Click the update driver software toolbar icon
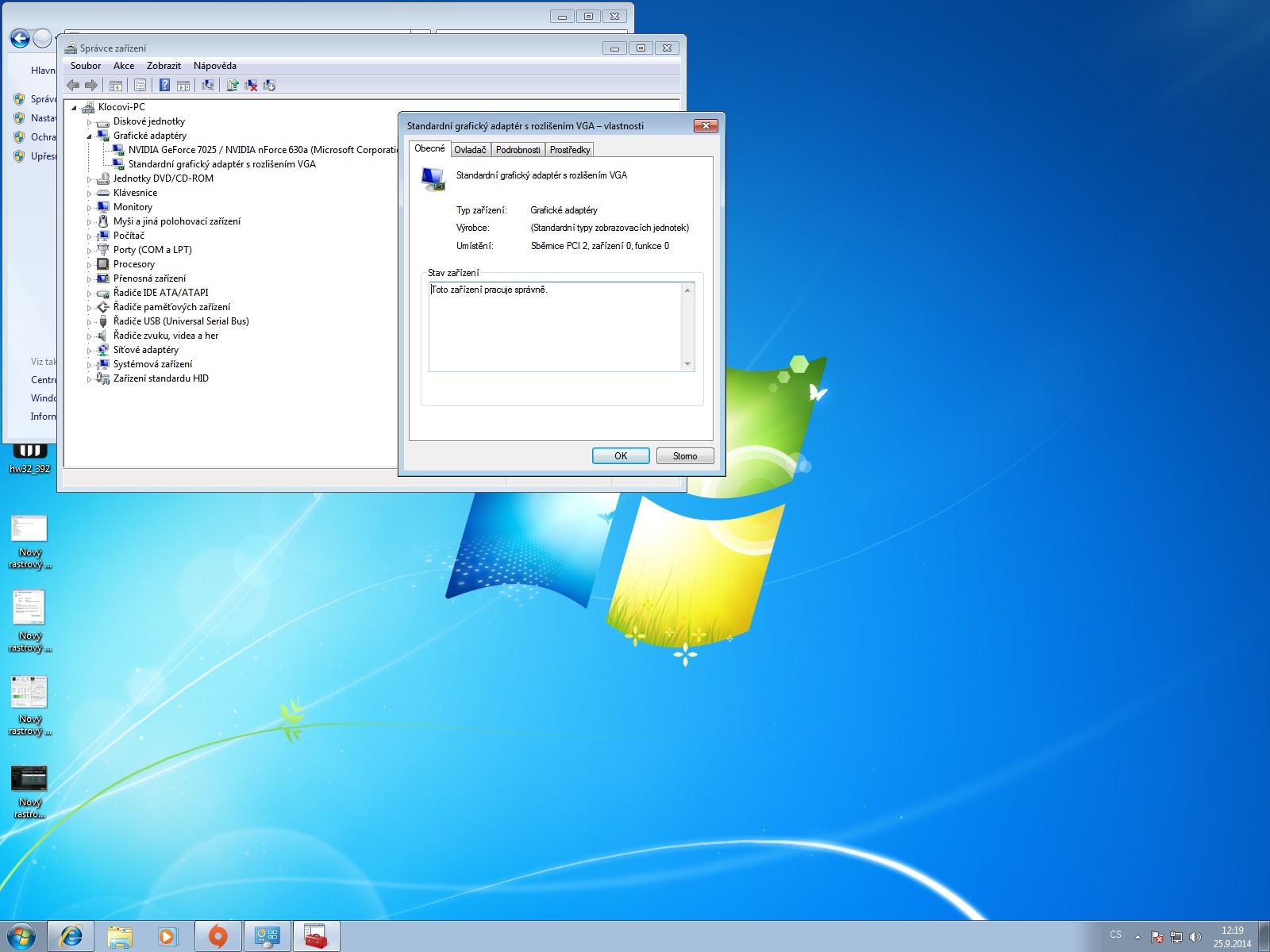 pyautogui.click(x=233, y=85)
